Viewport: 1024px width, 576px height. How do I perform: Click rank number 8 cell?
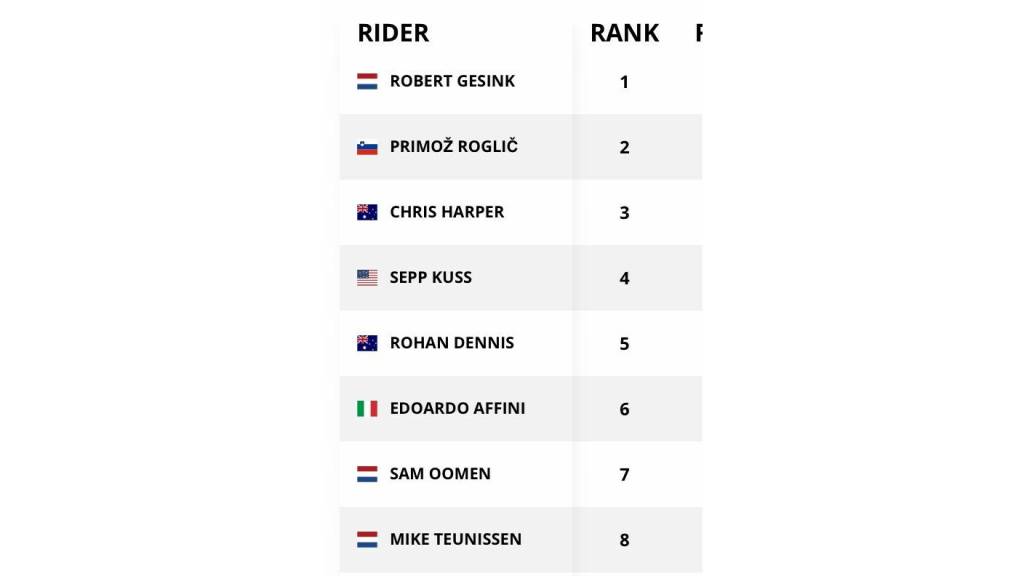click(x=624, y=540)
